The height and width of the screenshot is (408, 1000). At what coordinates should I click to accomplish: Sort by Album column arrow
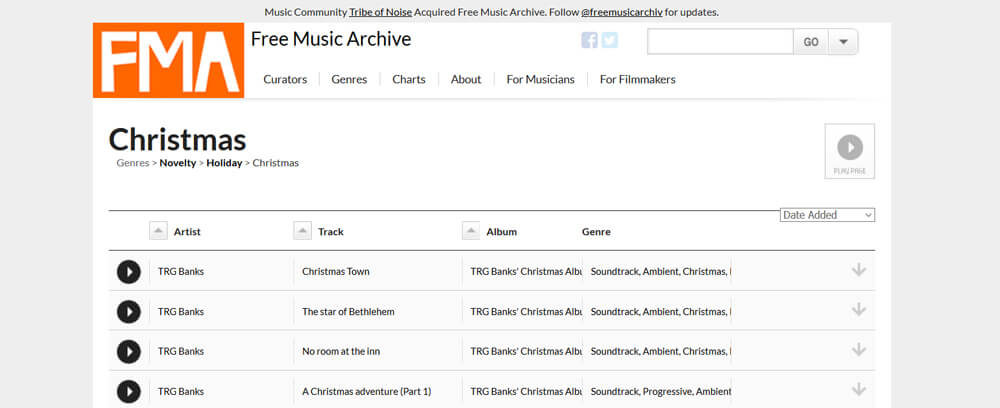(x=471, y=231)
